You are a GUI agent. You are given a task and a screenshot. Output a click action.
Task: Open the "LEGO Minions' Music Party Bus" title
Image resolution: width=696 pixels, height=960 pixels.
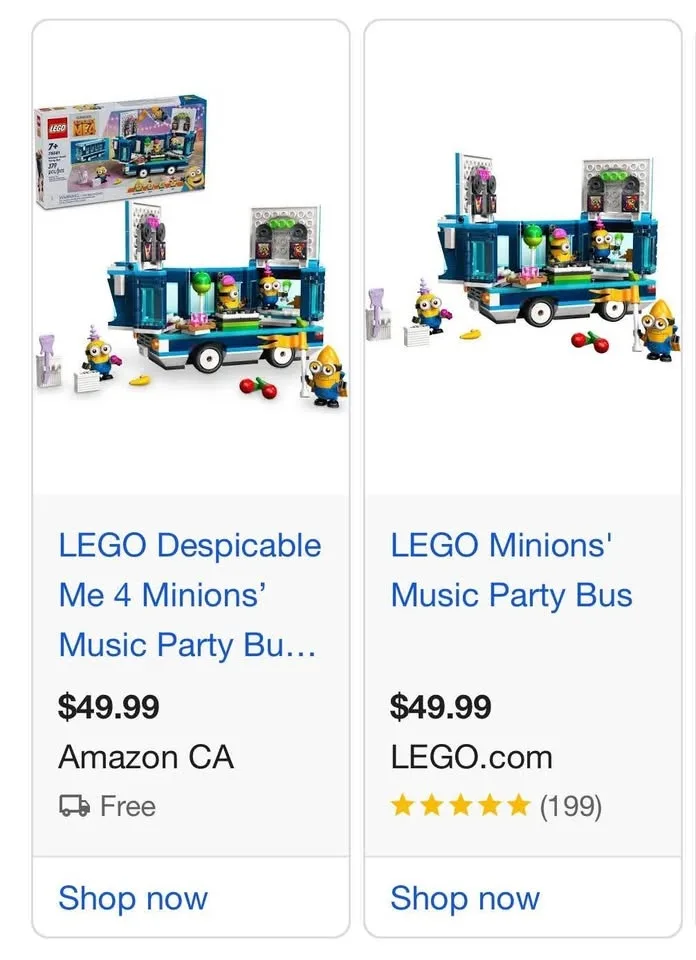(510, 570)
